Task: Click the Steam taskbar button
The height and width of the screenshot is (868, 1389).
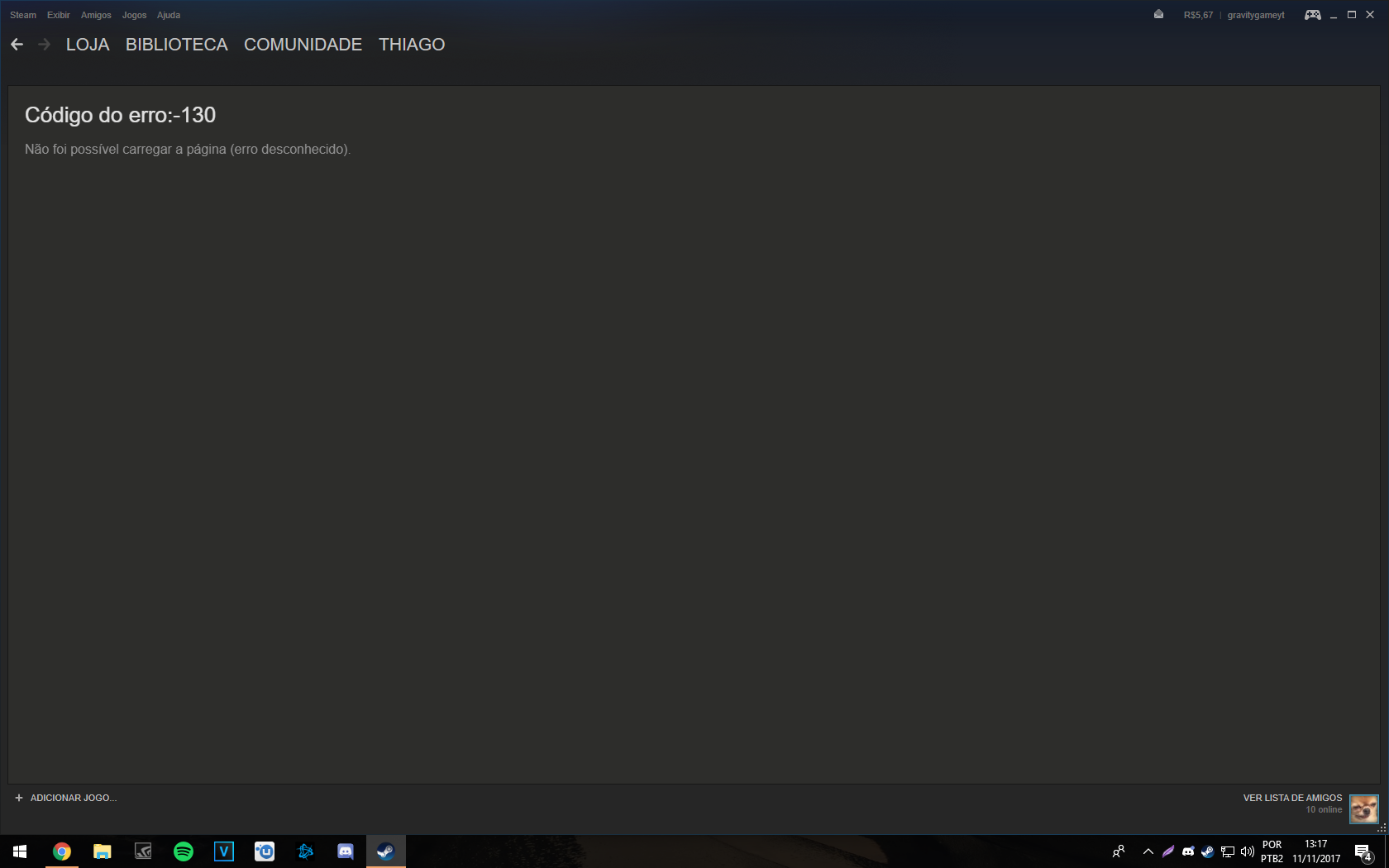Action: 385,851
